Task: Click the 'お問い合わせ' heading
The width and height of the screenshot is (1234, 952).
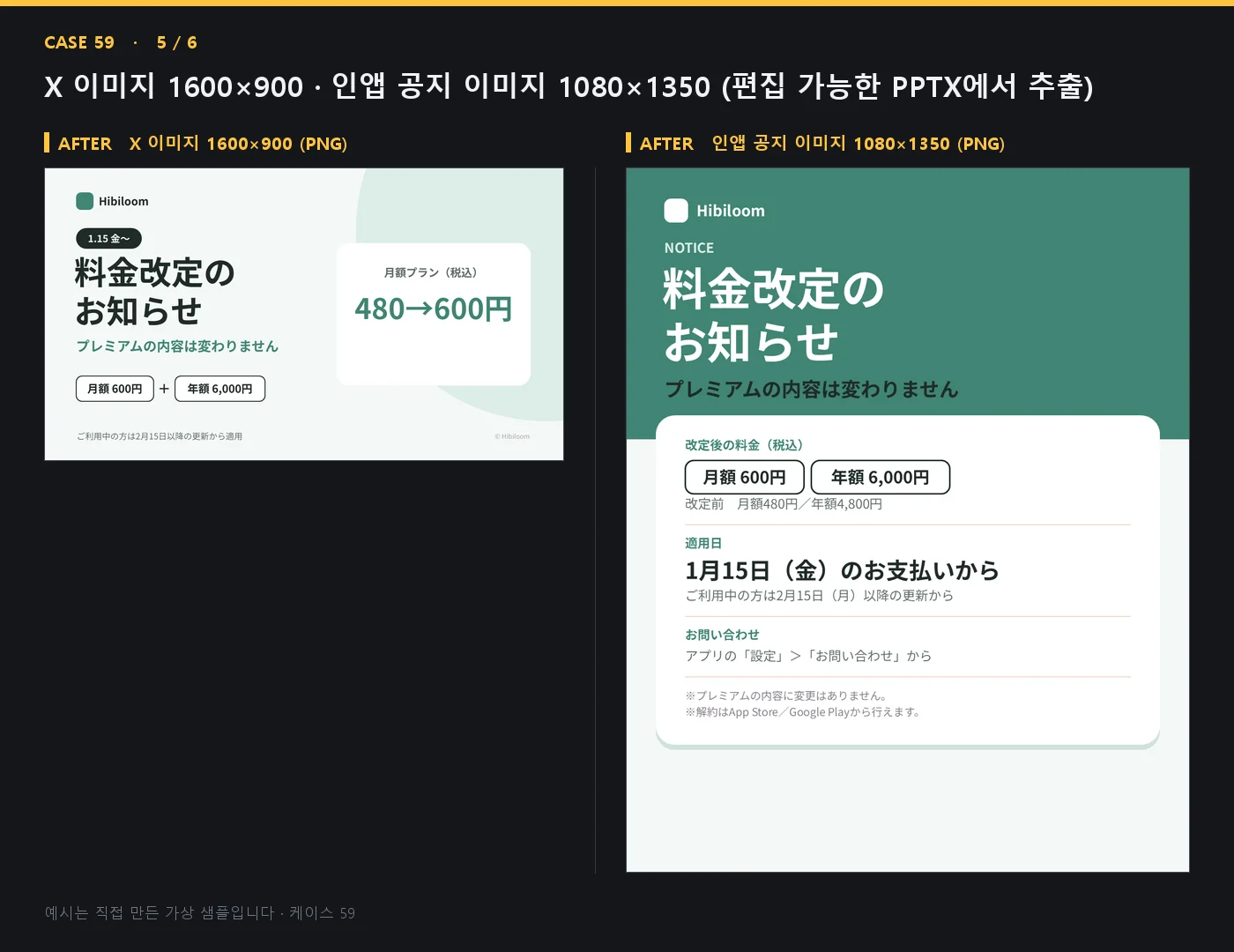Action: (722, 635)
